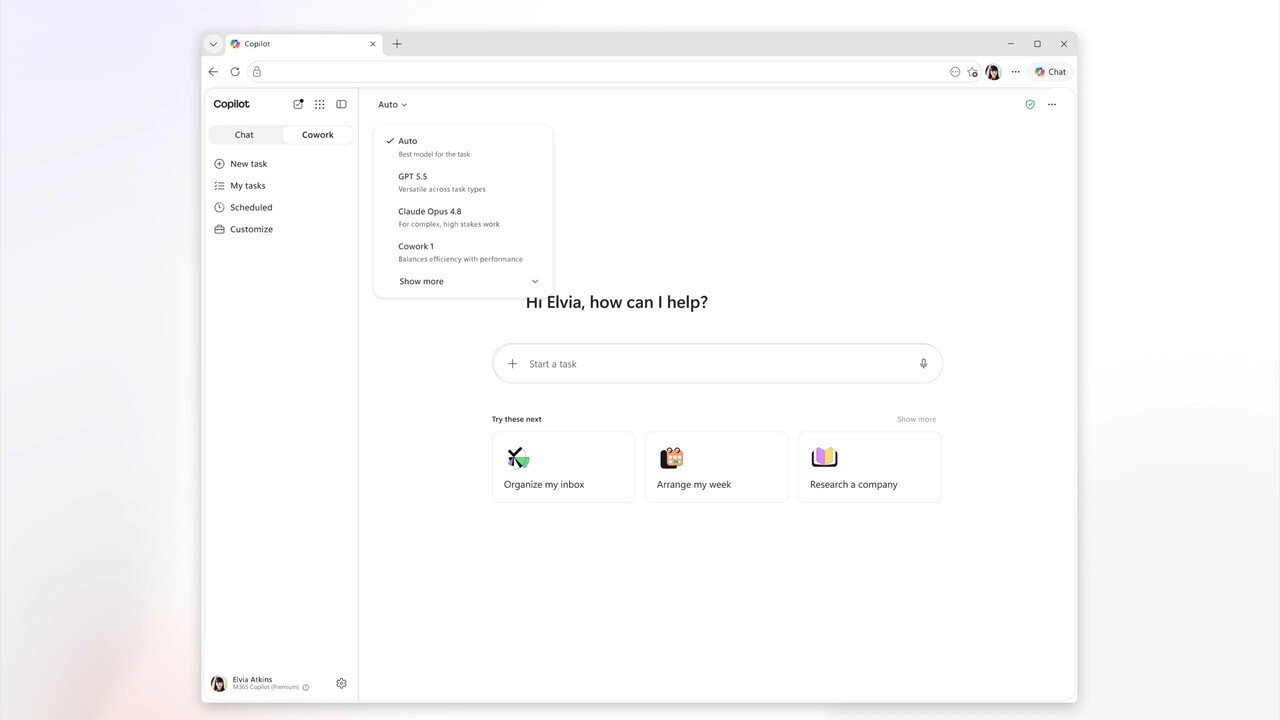This screenshot has width=1280, height=720.
Task: Activate the microphone voice input
Action: (x=923, y=364)
